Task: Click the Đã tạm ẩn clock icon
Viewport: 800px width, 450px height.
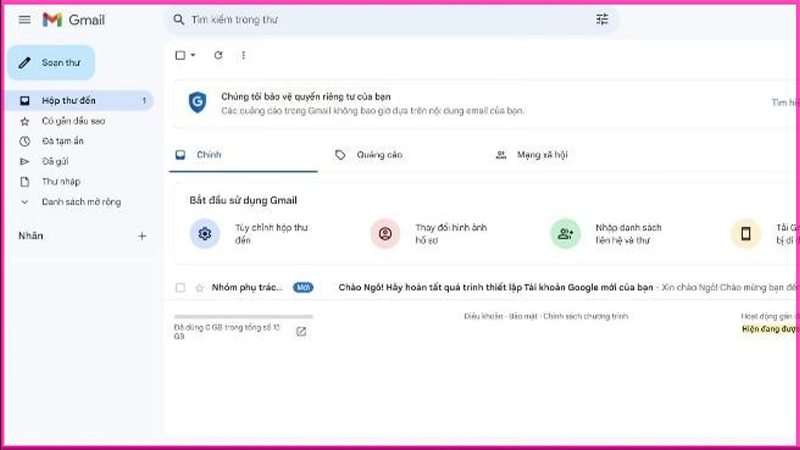Action: 24,141
